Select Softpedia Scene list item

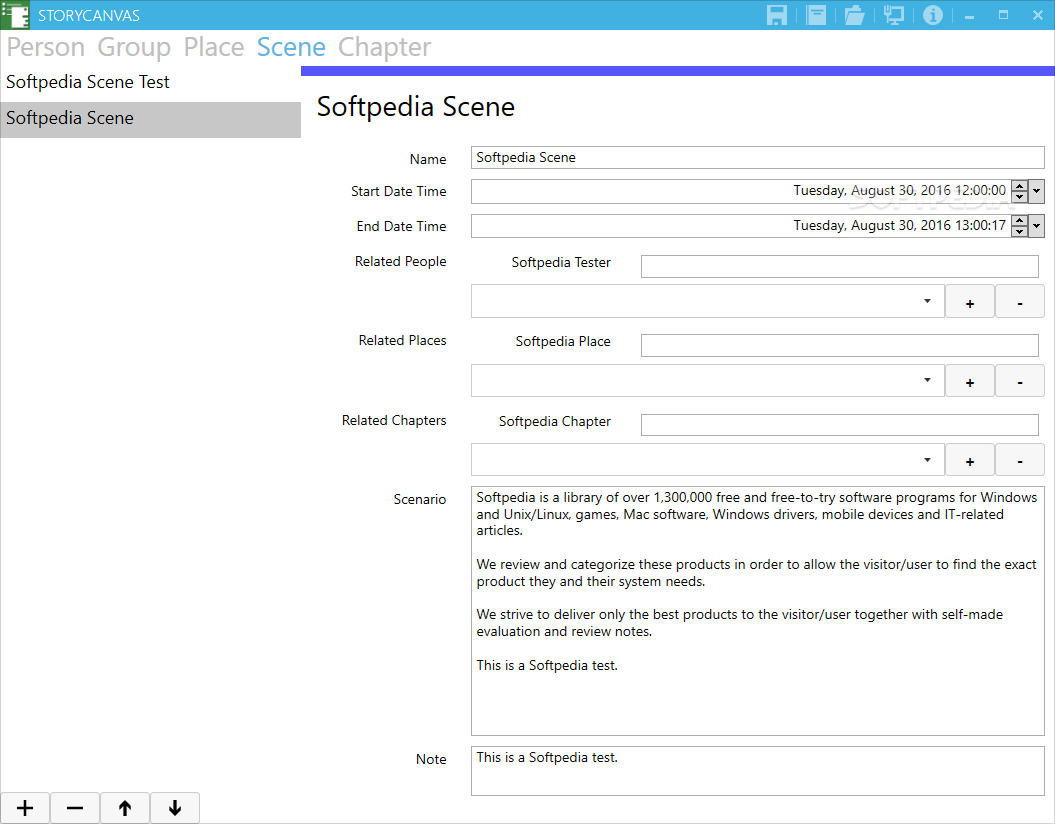151,119
